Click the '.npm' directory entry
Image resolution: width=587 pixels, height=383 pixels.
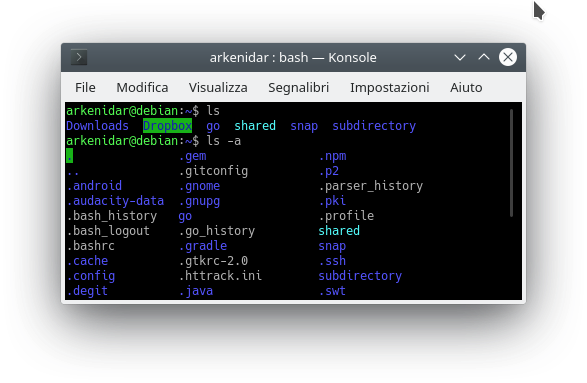tap(332, 156)
